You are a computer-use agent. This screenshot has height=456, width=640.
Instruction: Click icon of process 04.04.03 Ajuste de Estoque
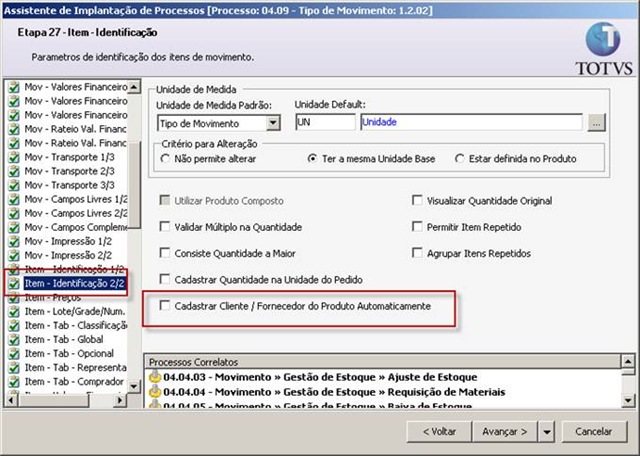(155, 377)
